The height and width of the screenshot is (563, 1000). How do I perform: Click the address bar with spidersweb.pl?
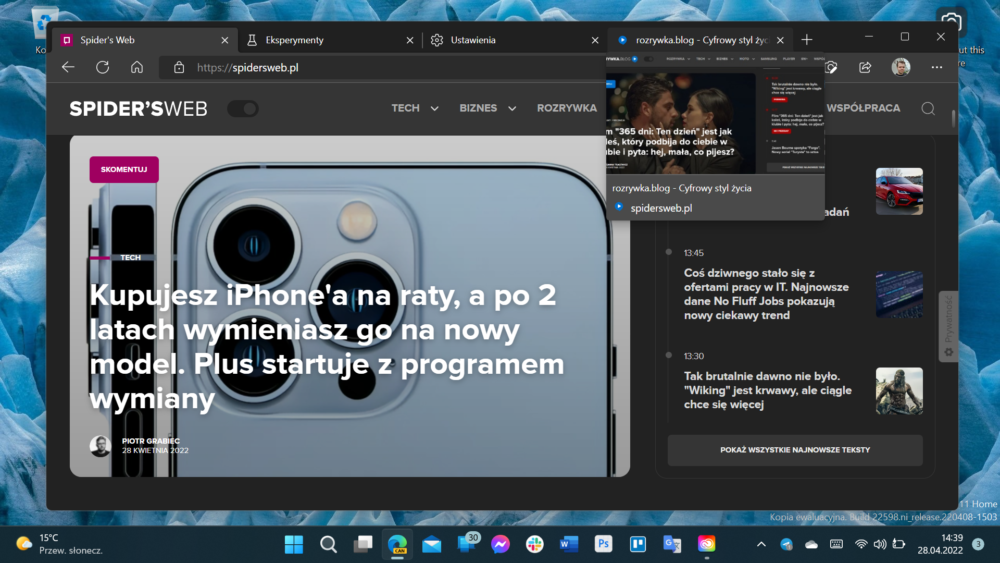(x=383, y=68)
